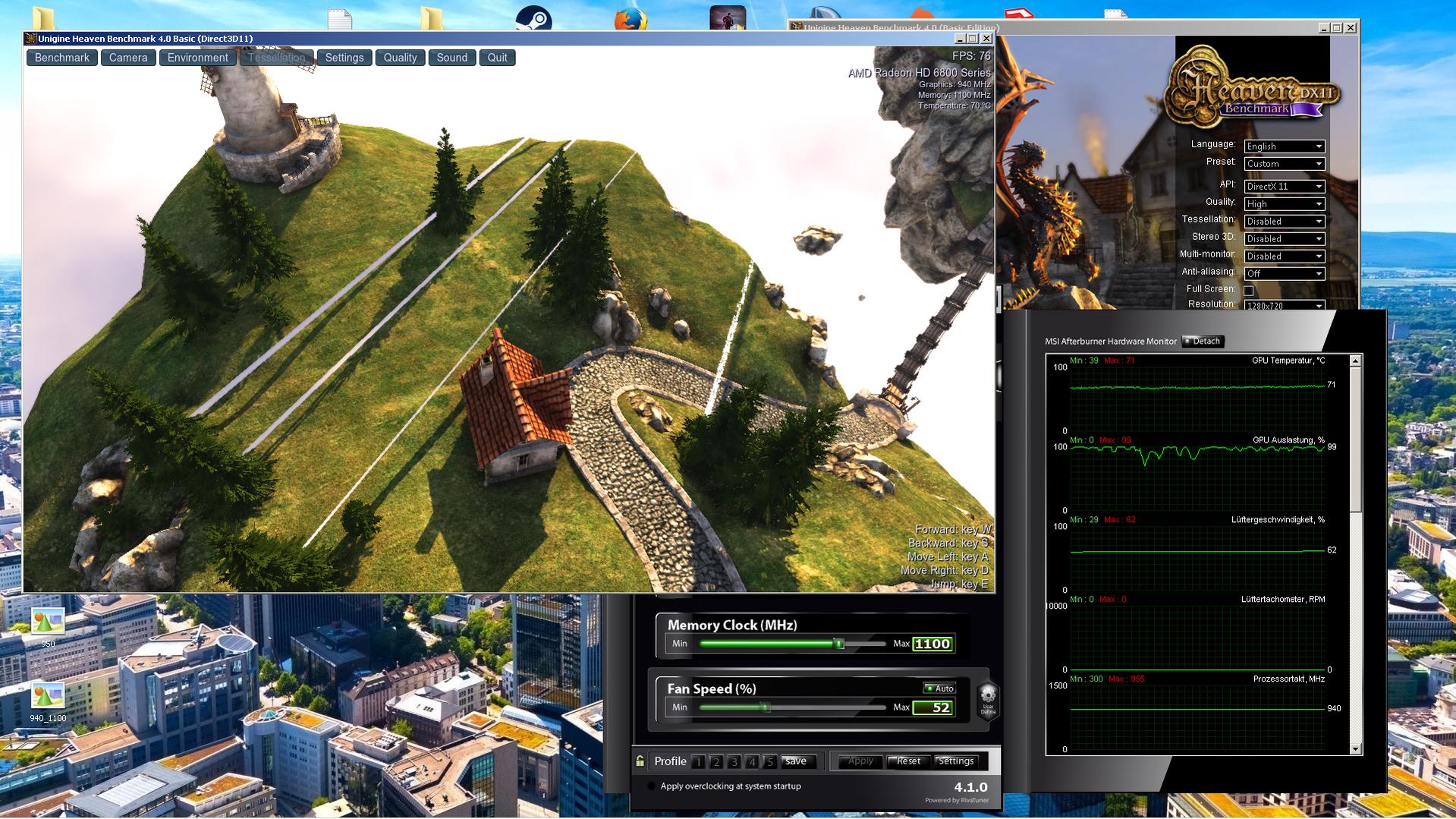The image size is (1456, 819).
Task: Click the hardware monitor scrollbar up arrow
Action: (1356, 361)
